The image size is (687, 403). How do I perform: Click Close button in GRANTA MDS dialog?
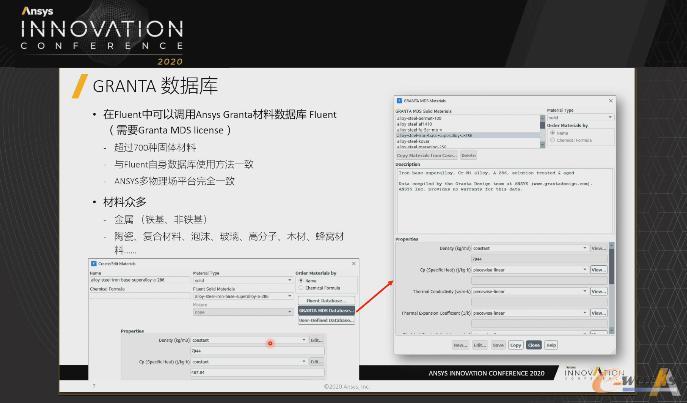point(534,345)
